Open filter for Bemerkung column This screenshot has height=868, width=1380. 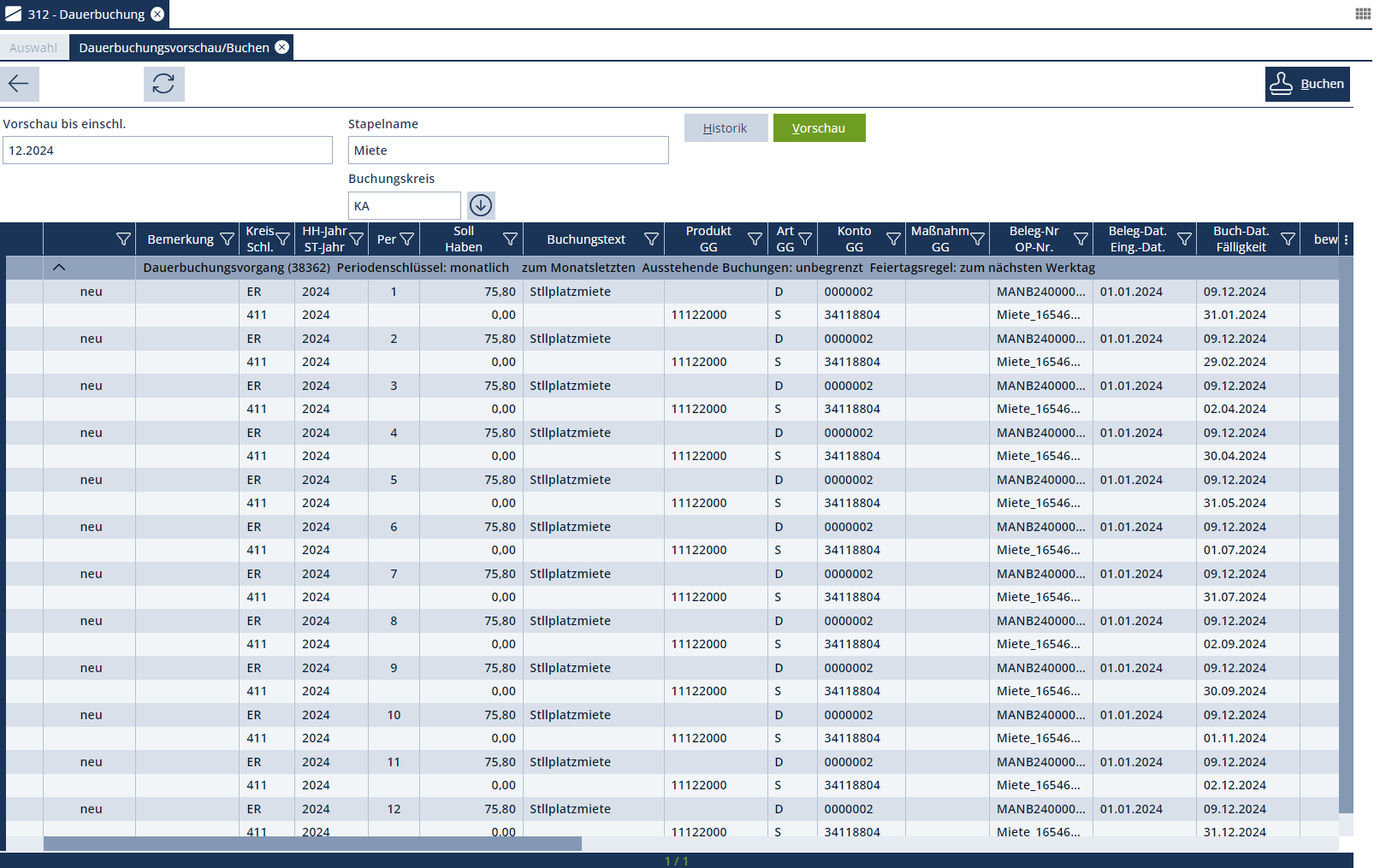tap(228, 239)
